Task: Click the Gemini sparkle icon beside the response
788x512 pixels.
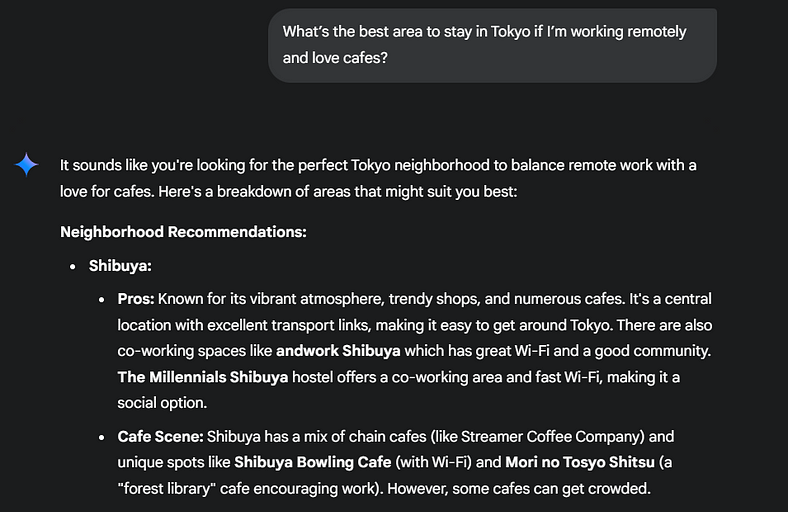Action: (26, 164)
